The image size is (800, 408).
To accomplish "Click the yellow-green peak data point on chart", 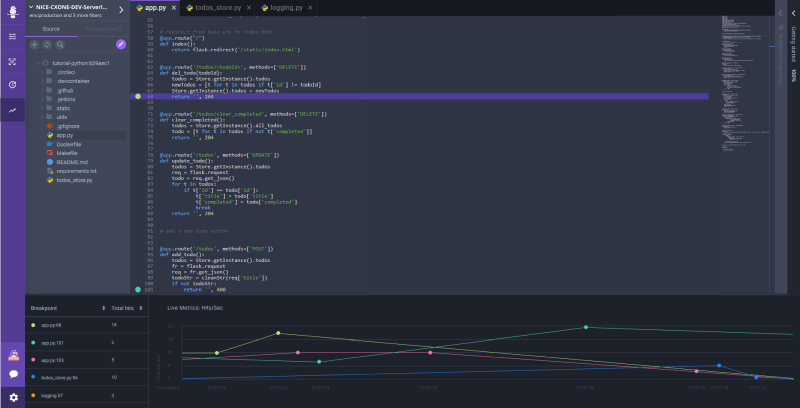I will [x=278, y=333].
